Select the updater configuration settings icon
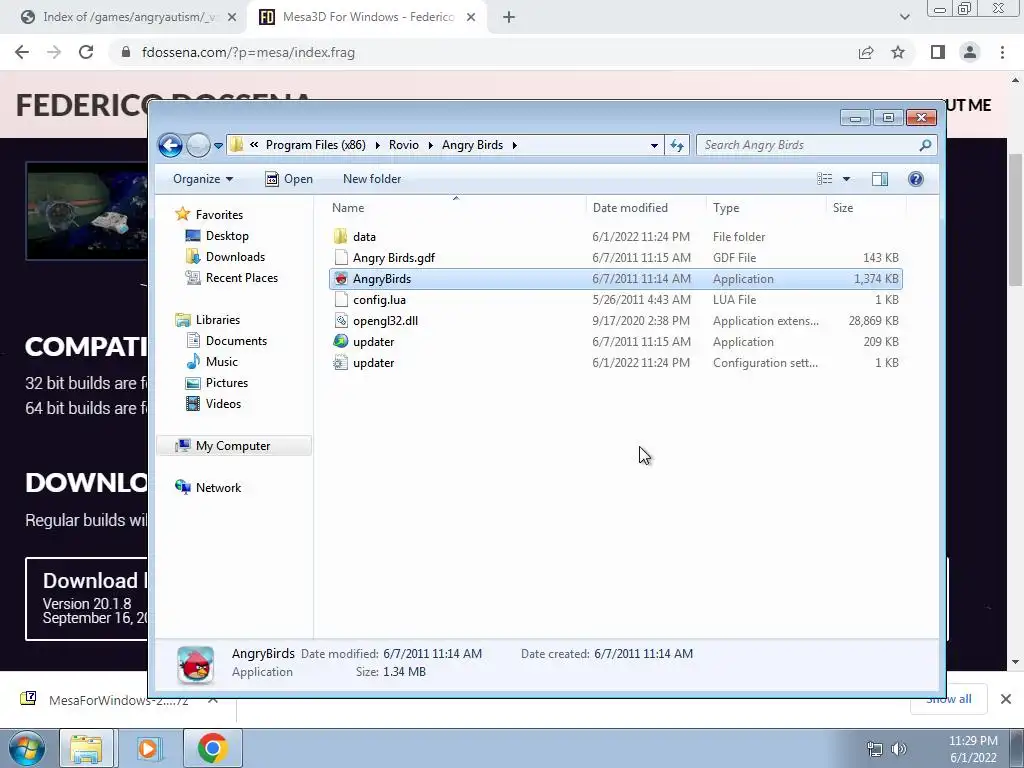Image resolution: width=1024 pixels, height=768 pixels. 340,362
